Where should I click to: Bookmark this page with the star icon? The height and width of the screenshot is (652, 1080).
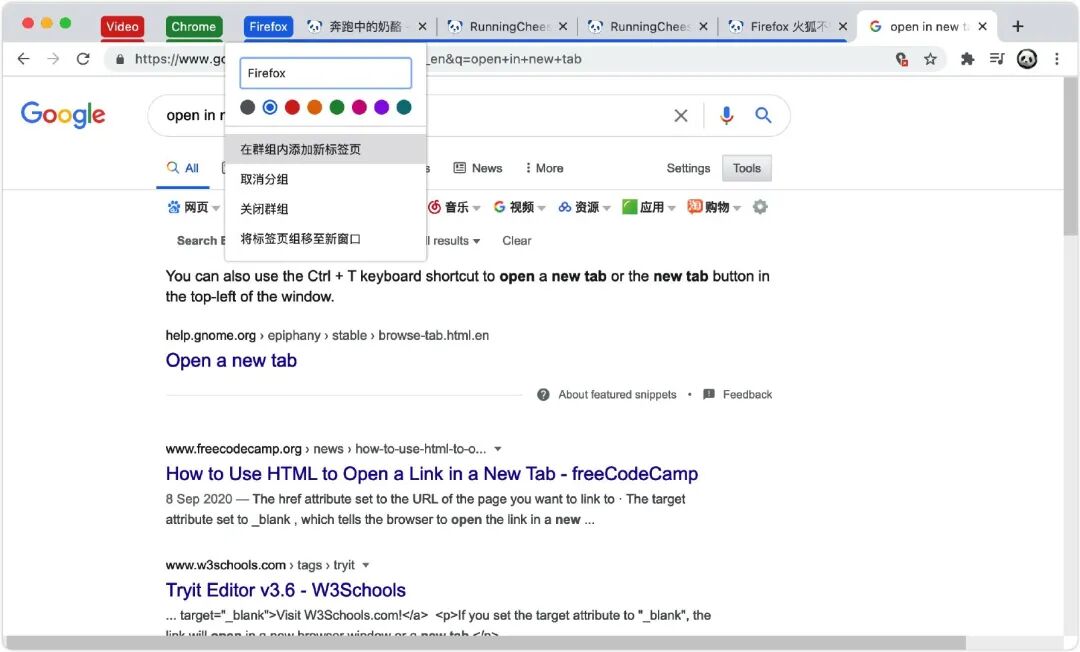(x=930, y=59)
